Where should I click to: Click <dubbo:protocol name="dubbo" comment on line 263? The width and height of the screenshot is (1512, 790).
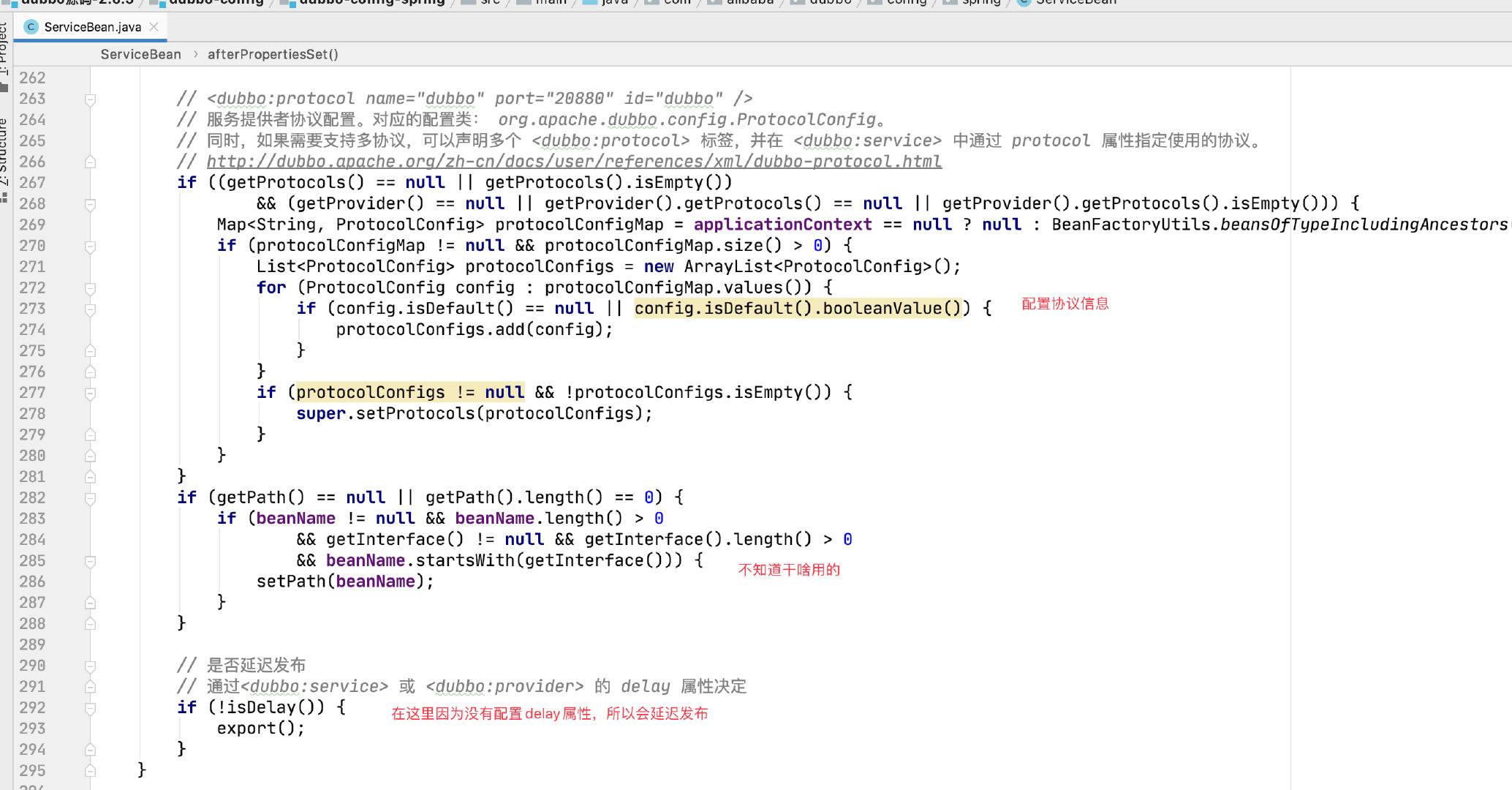click(x=345, y=99)
